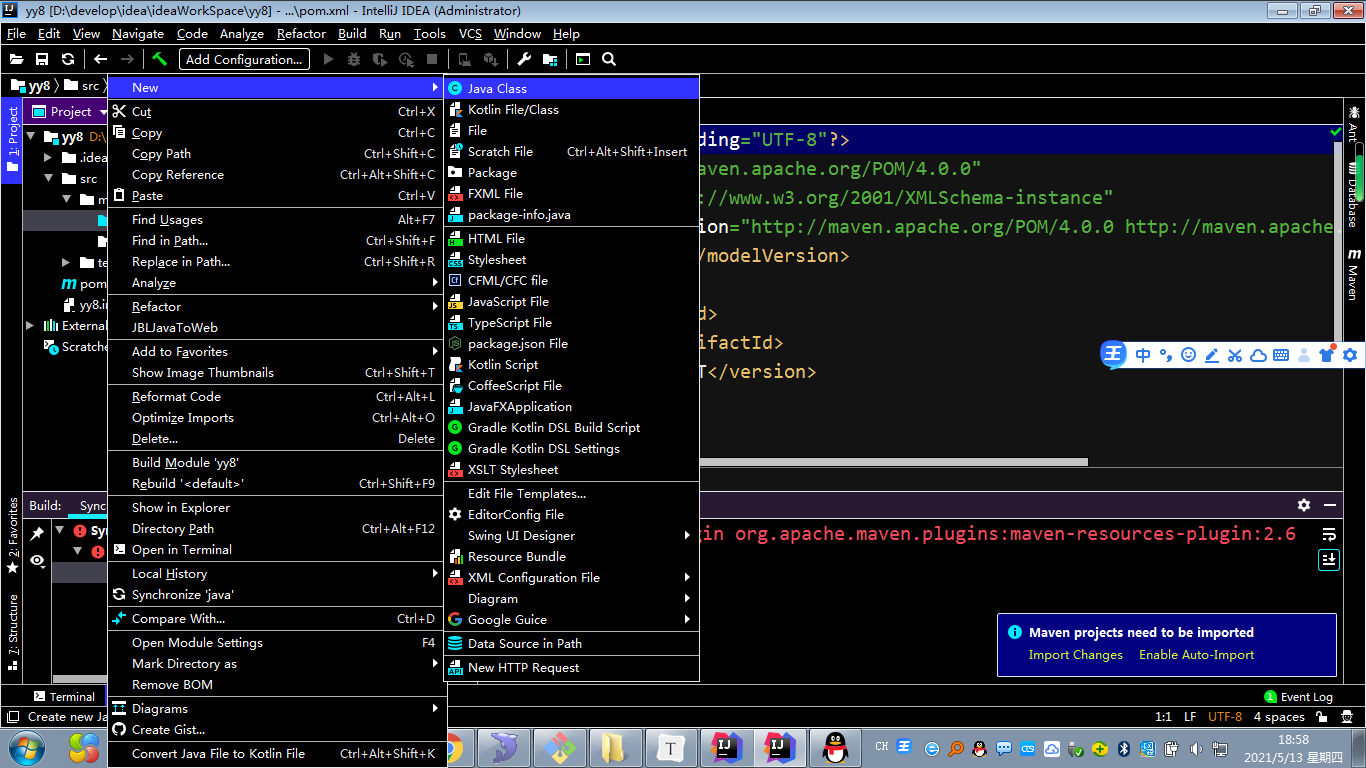The image size is (1366, 768).
Task: Click the Open folder toolbar icon
Action: (16, 60)
